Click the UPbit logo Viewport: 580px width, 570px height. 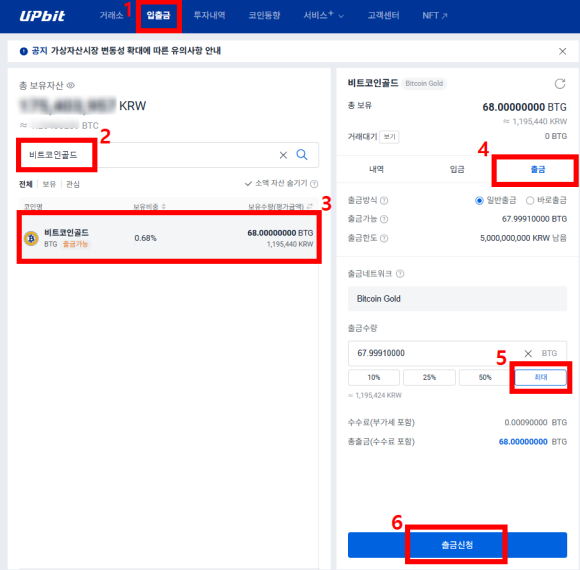click(x=42, y=16)
